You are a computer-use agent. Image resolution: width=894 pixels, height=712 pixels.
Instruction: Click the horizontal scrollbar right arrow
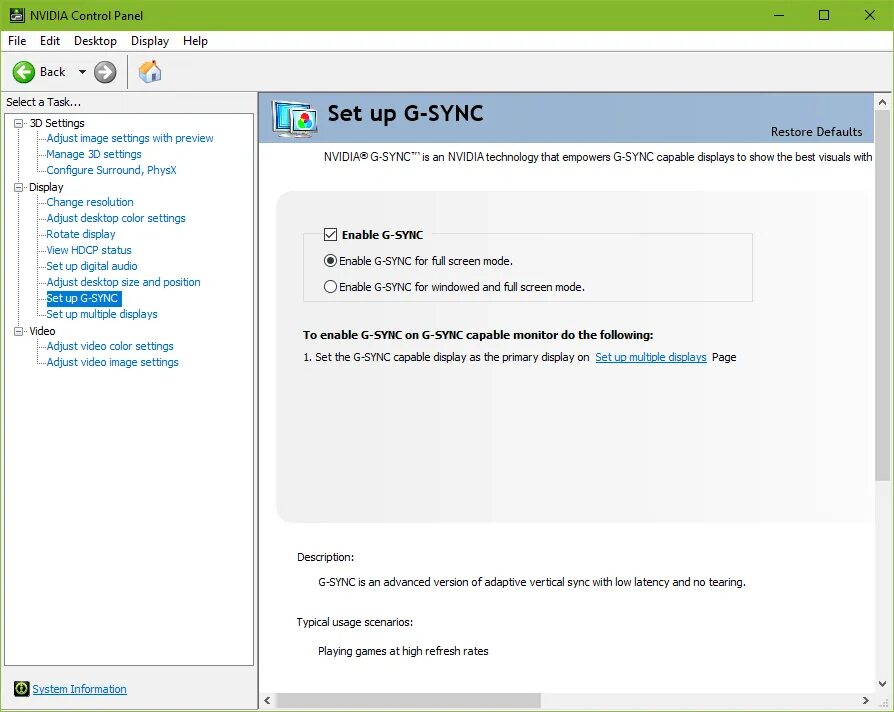[866, 700]
